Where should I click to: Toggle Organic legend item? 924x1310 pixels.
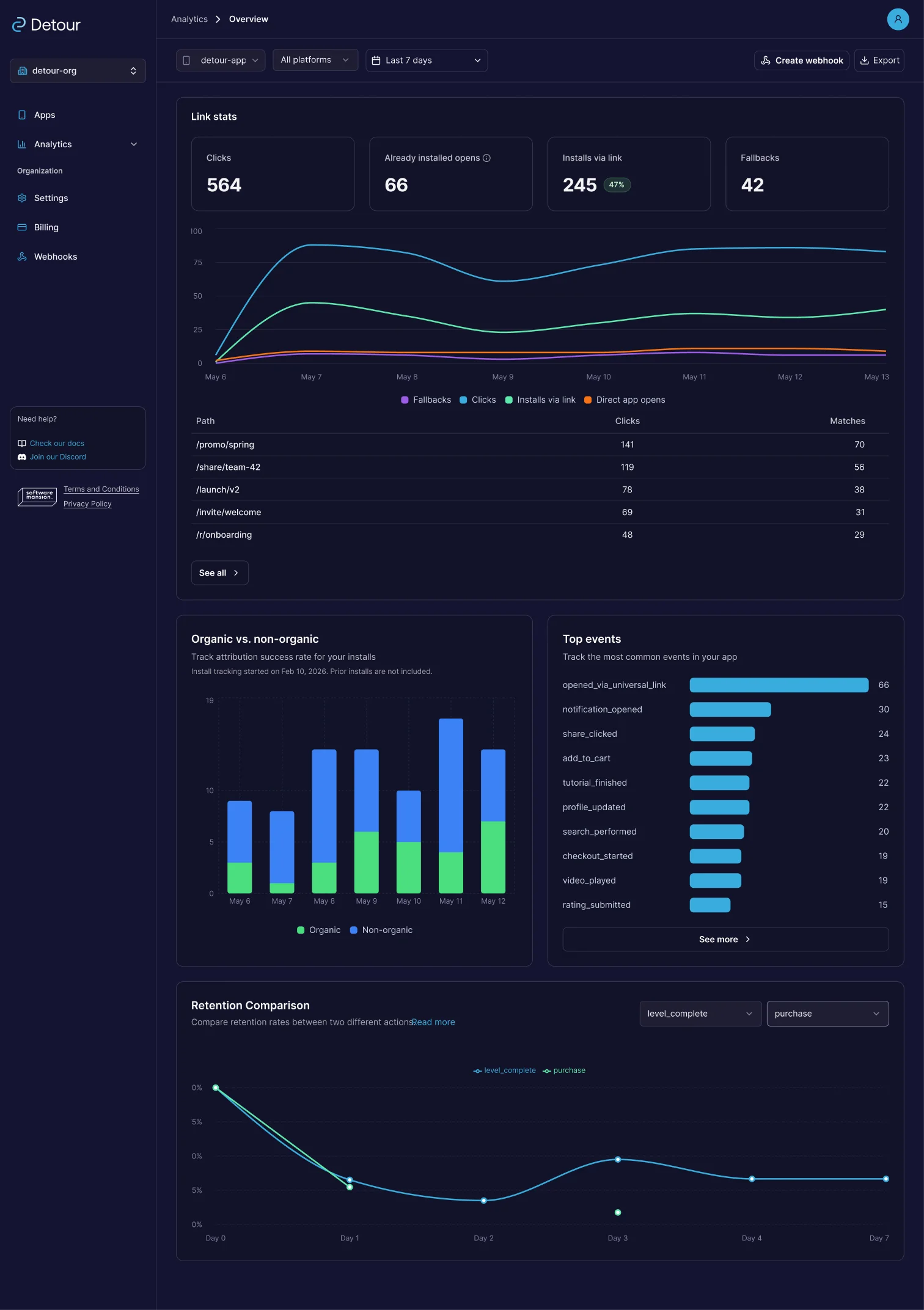coord(318,931)
